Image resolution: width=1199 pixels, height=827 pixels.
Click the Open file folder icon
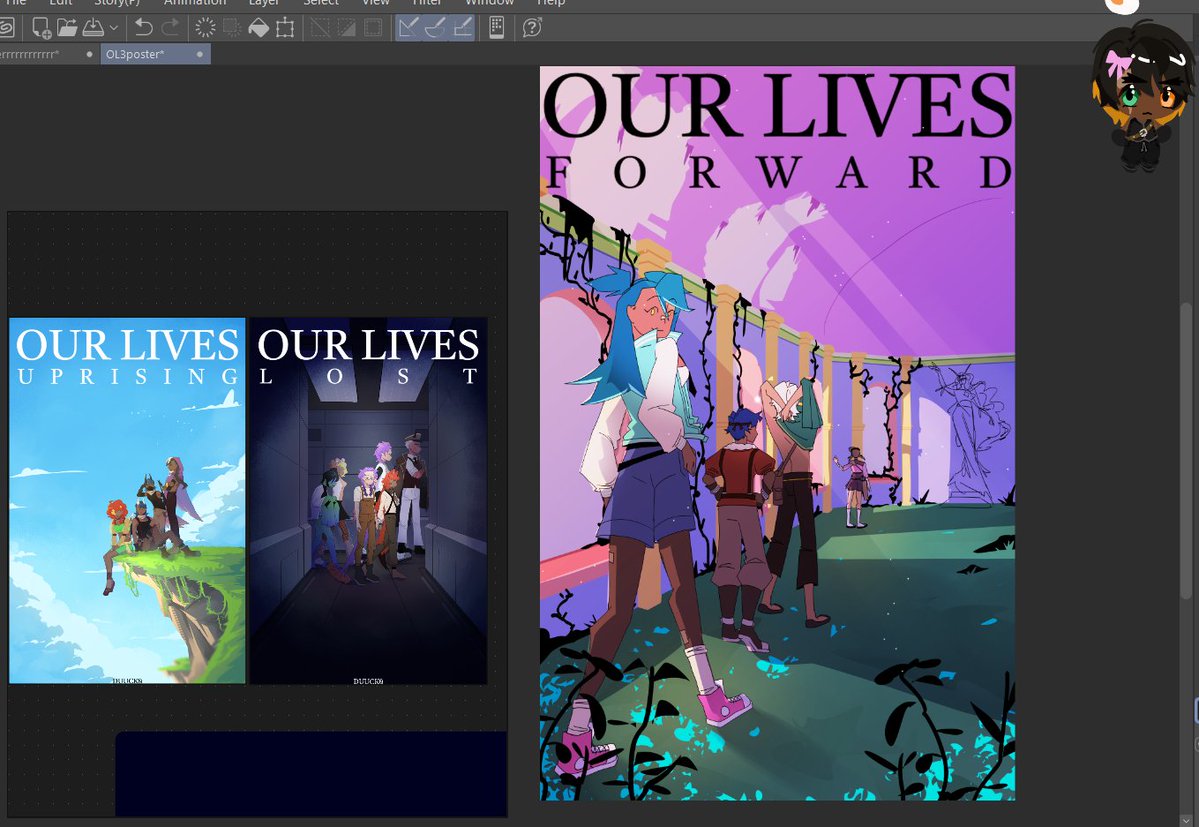click(x=67, y=28)
